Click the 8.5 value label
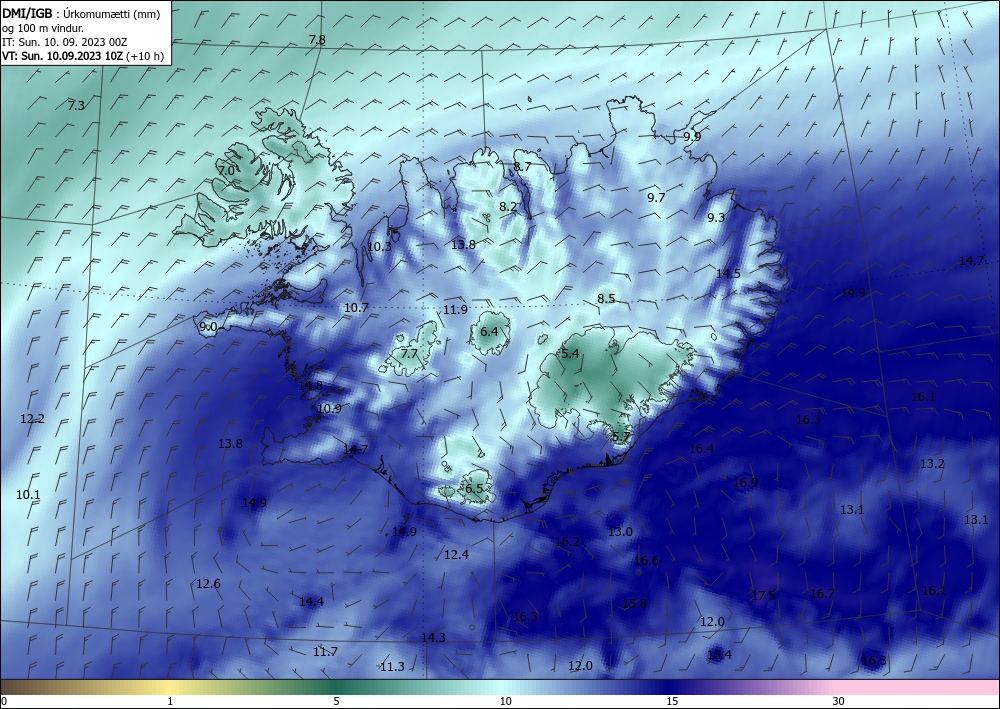The image size is (1000, 709). (607, 298)
